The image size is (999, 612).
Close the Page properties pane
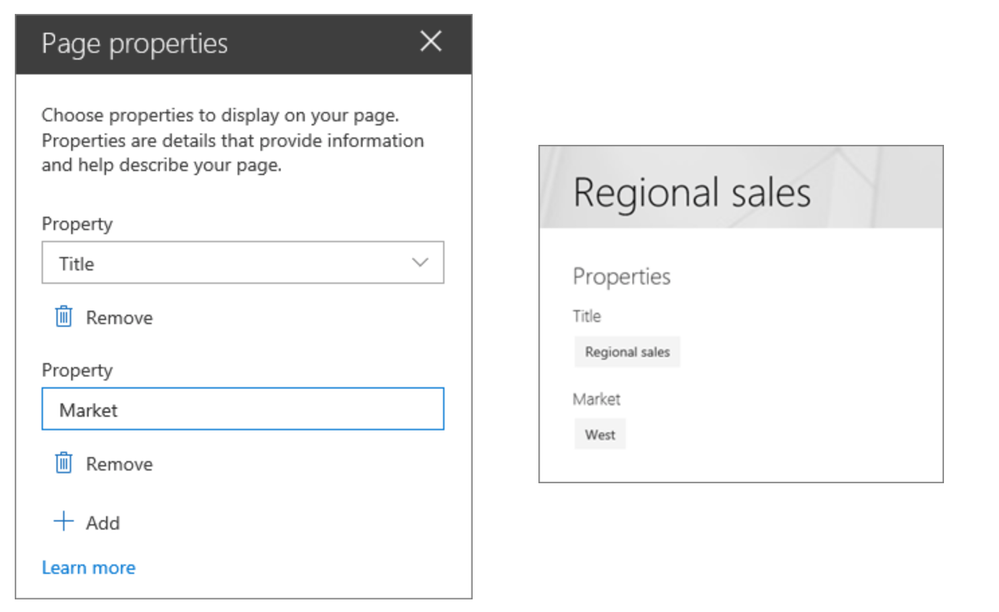coord(431,42)
